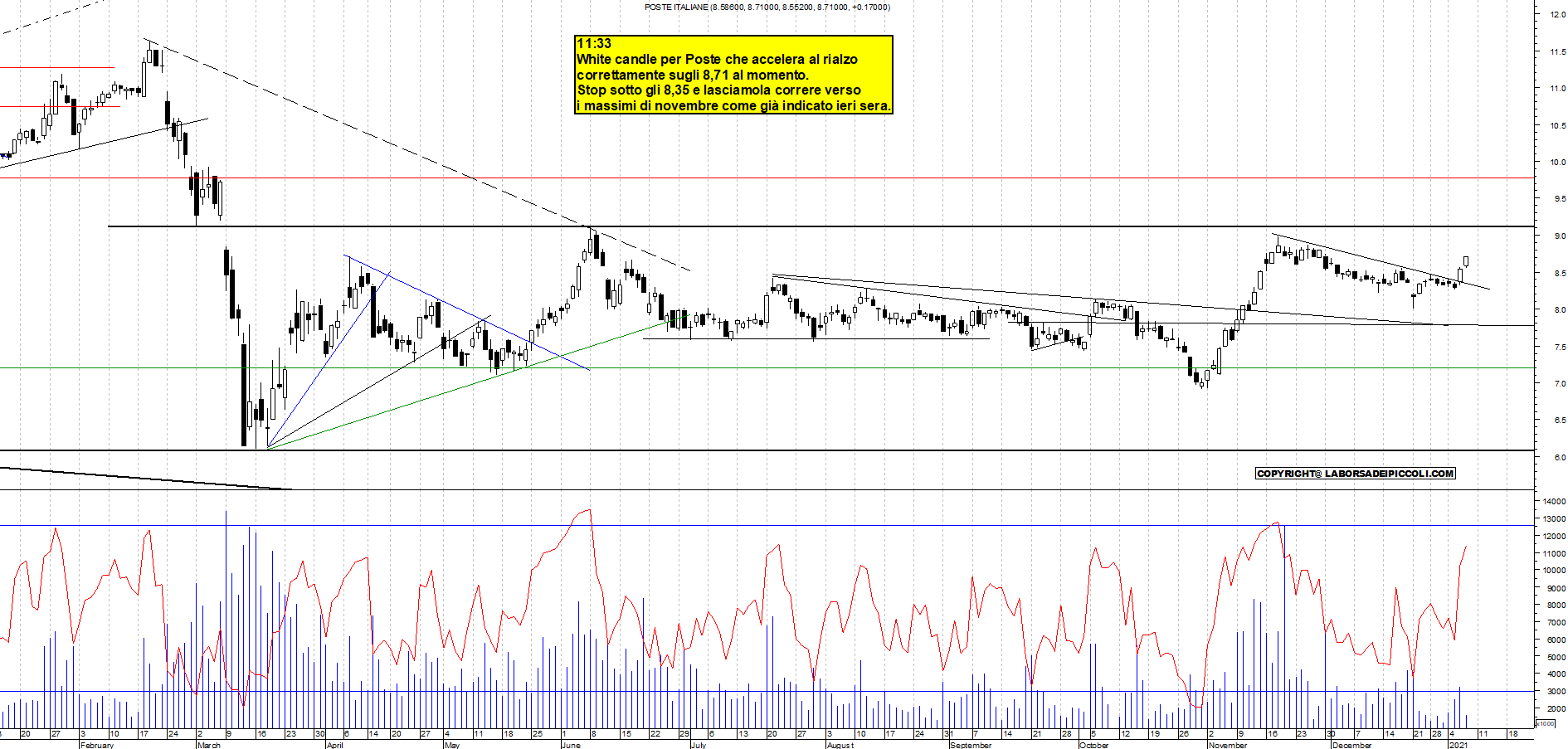This screenshot has height=749, width=1568.
Task: Click the 11.5 price axis label
Action: (x=1558, y=51)
